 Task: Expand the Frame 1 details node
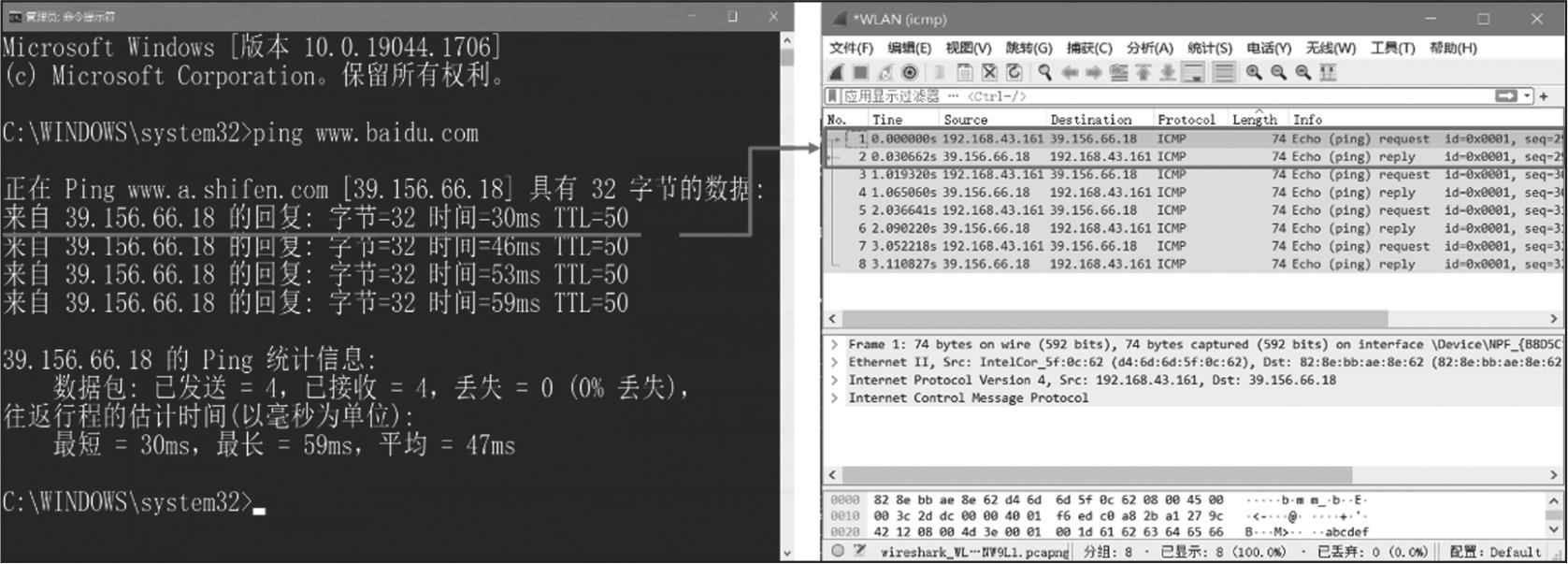click(x=834, y=344)
